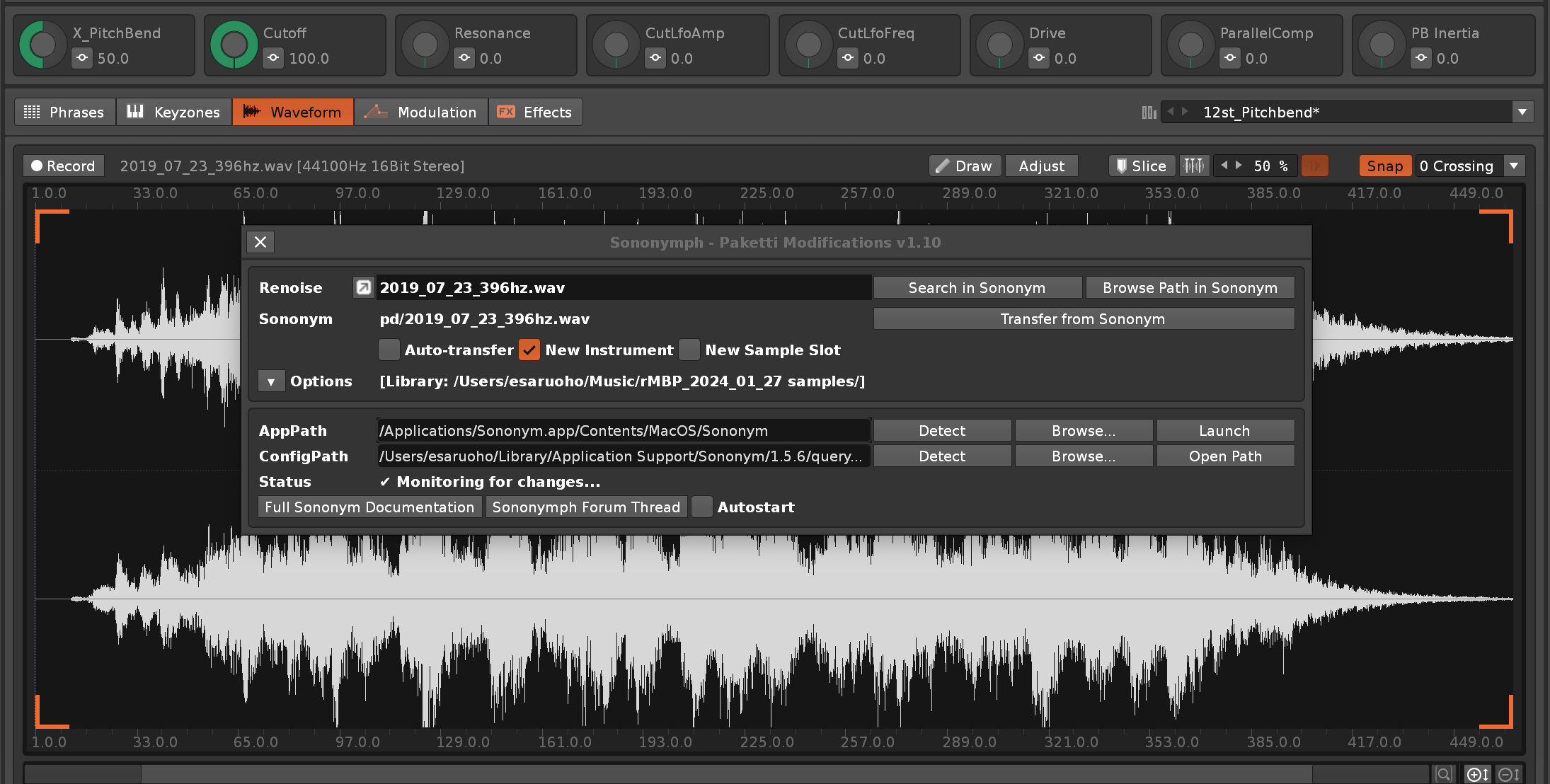Click the Drive macro mapping icon
The image size is (1550, 784).
pos(1039,58)
